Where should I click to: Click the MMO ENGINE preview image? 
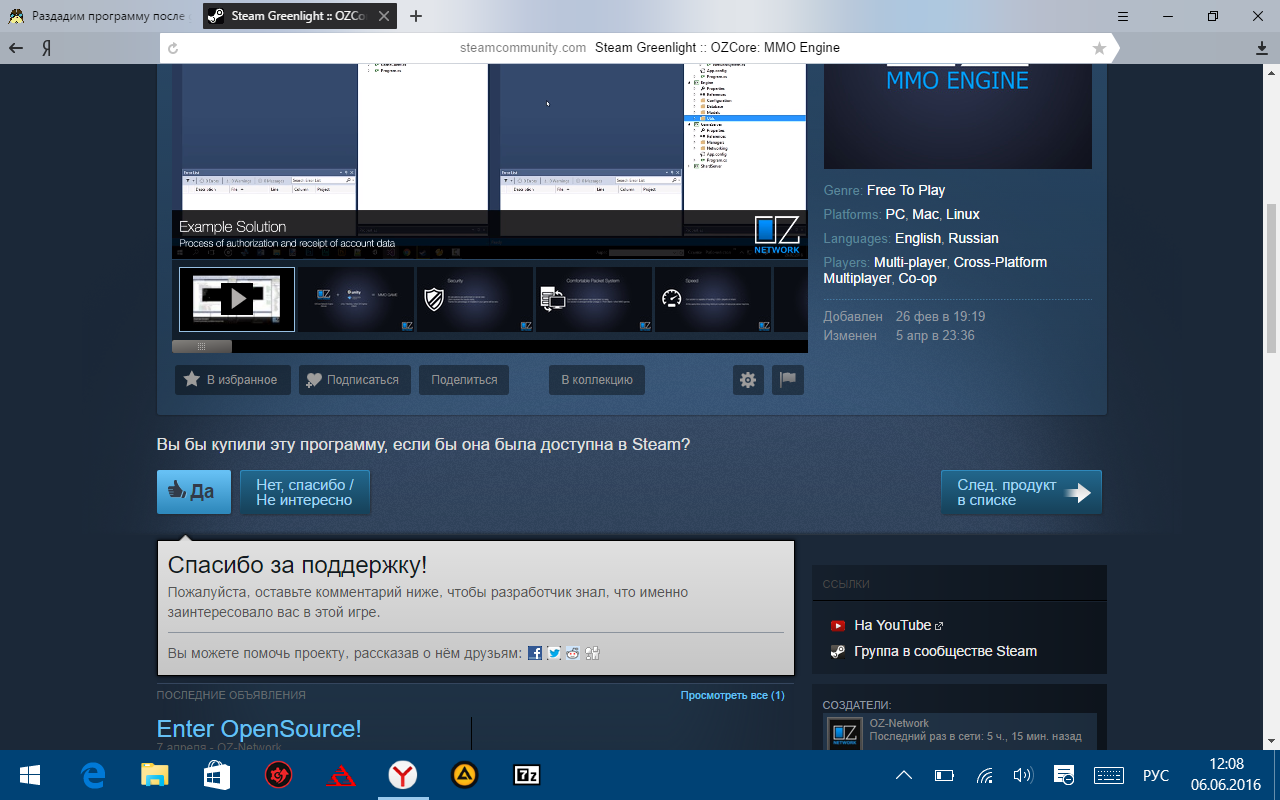point(958,115)
